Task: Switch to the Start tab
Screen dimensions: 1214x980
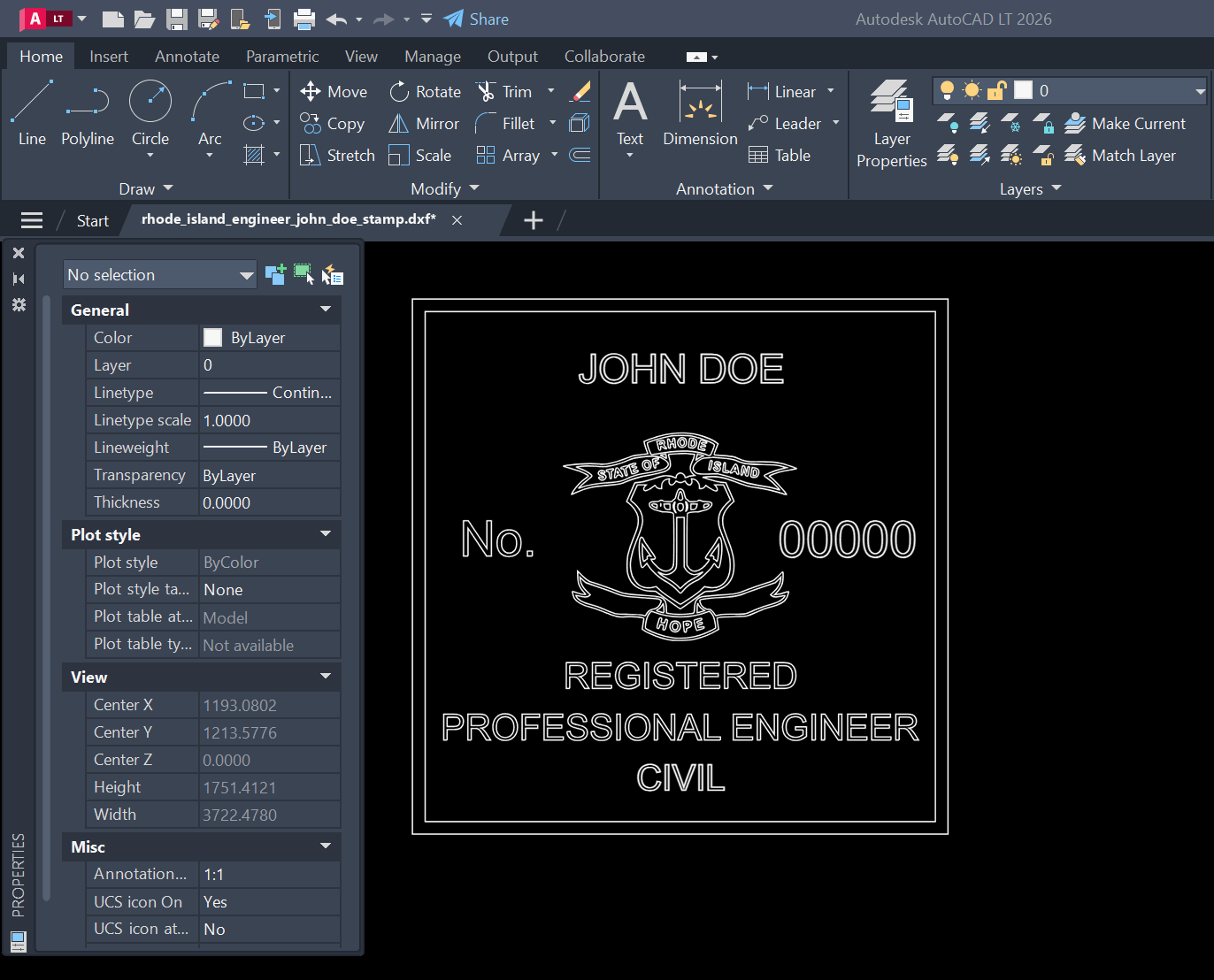Action: (x=93, y=220)
